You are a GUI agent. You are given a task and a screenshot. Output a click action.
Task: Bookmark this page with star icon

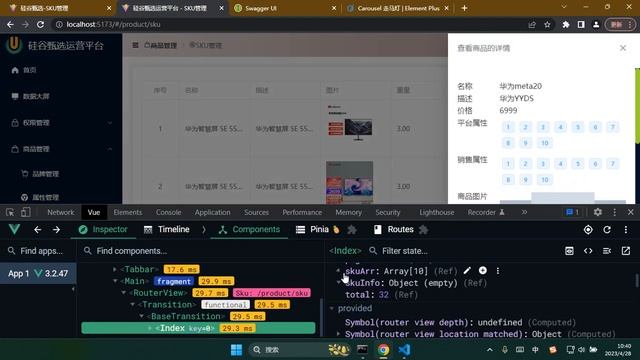click(x=547, y=24)
